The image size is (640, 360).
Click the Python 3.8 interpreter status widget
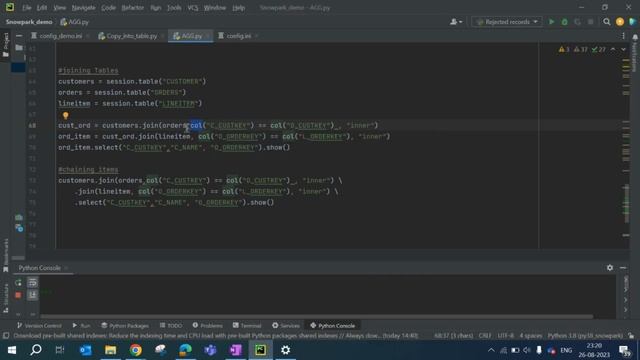585,336
